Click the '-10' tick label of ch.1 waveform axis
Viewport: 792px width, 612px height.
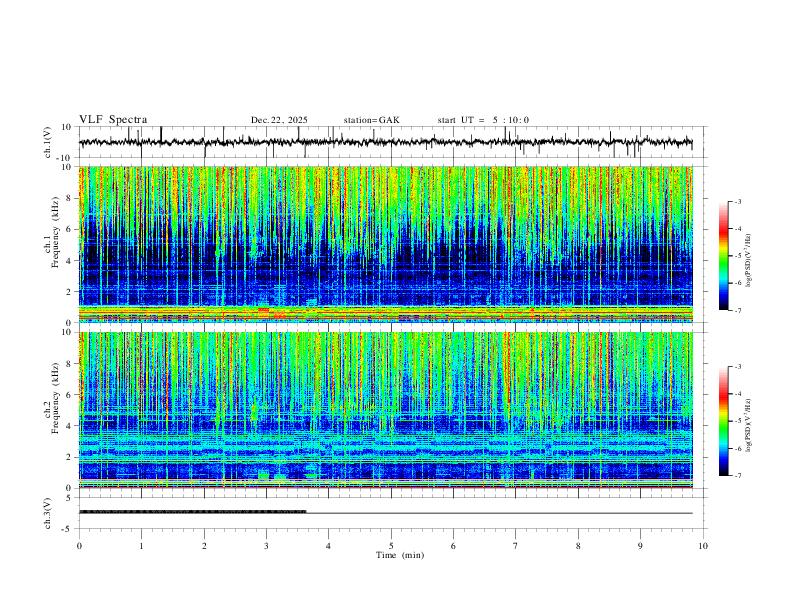coord(65,158)
